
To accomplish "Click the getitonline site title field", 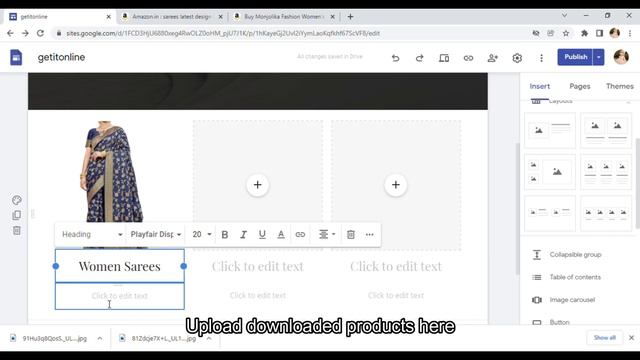I will point(62,57).
